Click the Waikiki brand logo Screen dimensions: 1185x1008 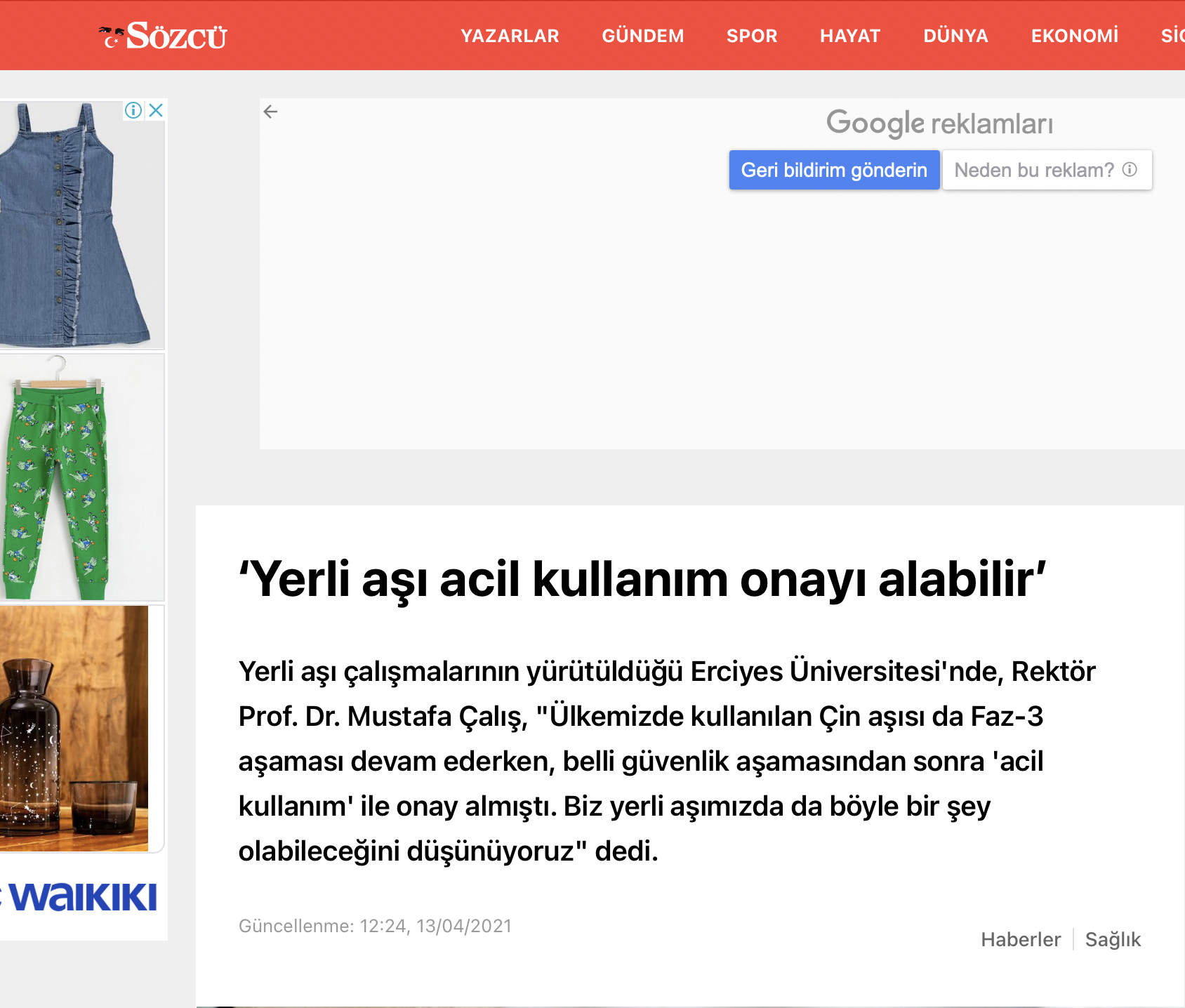pos(83,897)
